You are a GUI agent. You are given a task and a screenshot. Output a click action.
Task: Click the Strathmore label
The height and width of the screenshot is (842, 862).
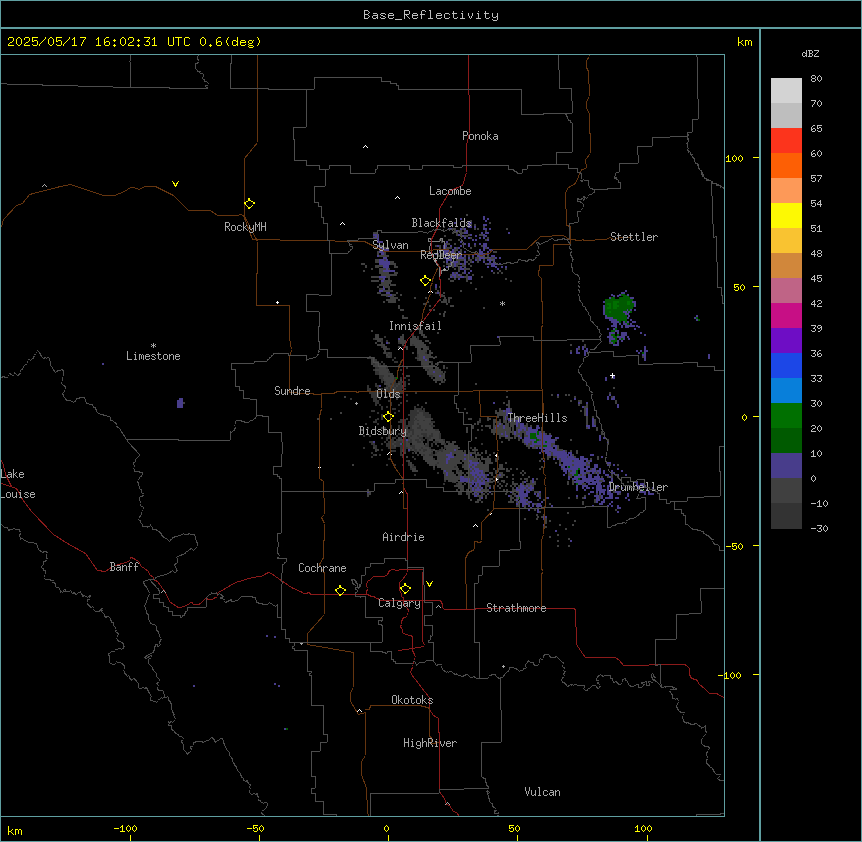516,608
